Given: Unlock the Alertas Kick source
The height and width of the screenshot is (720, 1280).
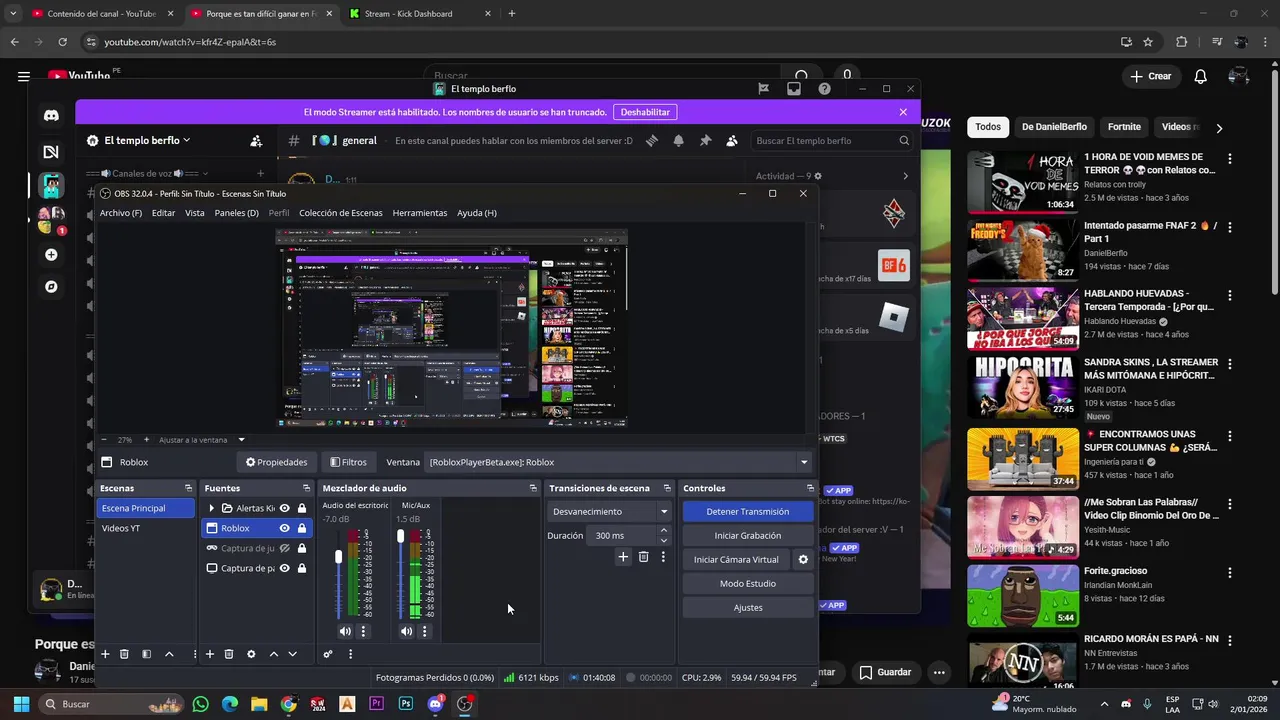Looking at the screenshot, I should coord(301,508).
